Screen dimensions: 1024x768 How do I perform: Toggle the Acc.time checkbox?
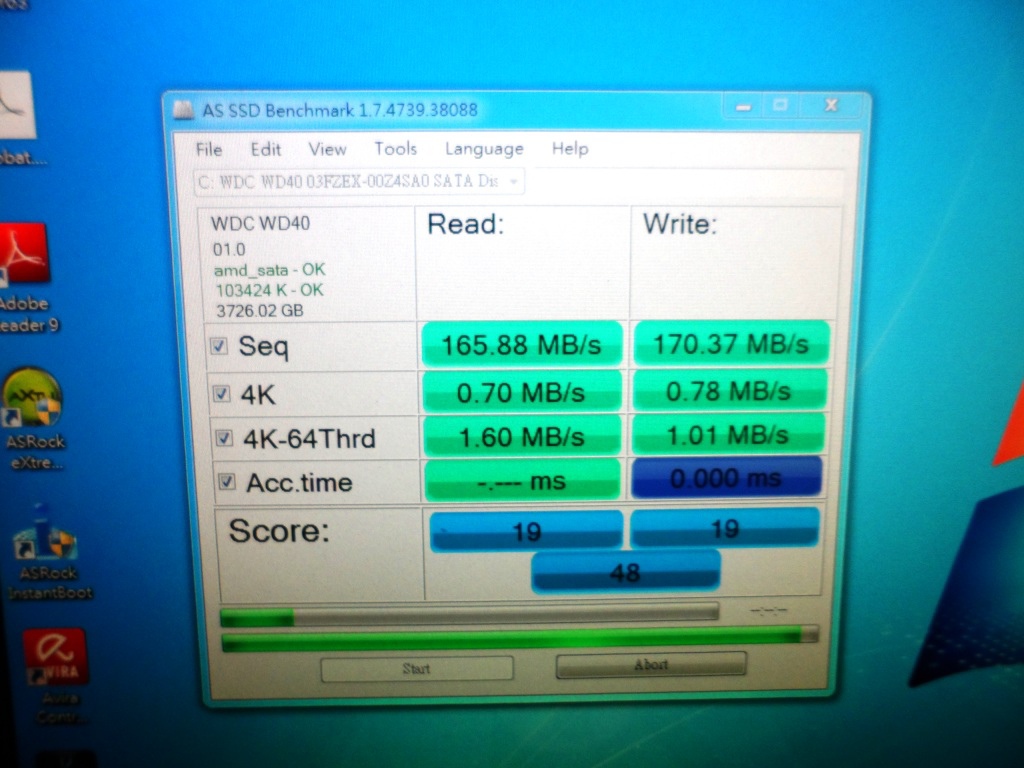coord(227,482)
